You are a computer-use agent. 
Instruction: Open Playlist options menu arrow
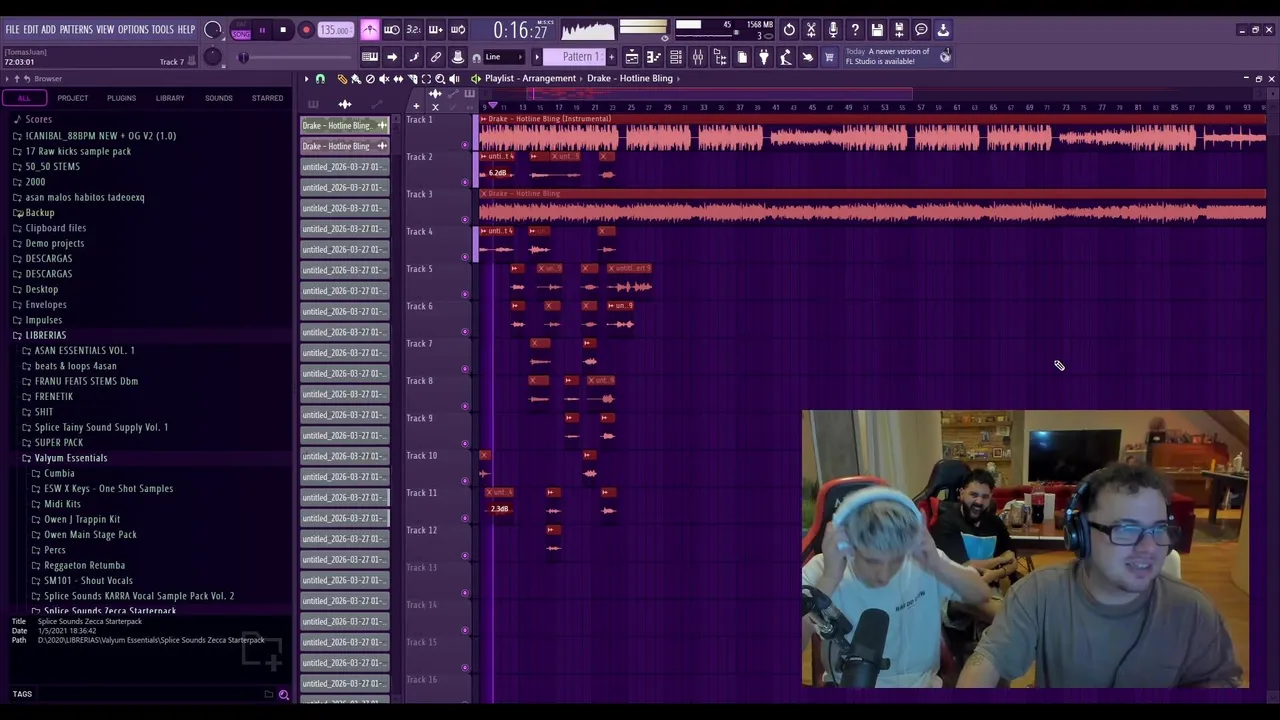(x=307, y=79)
